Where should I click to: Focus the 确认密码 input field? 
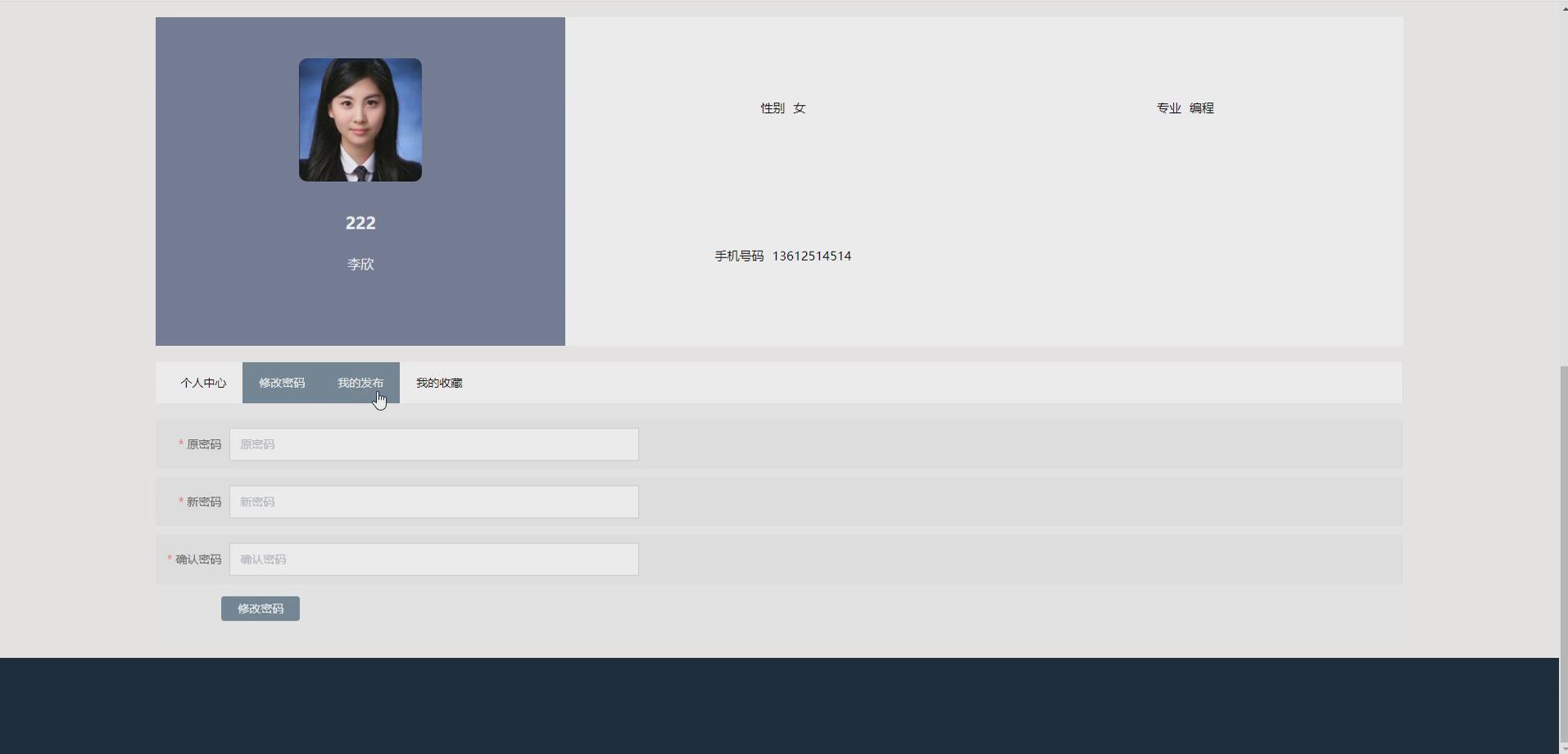(x=434, y=559)
